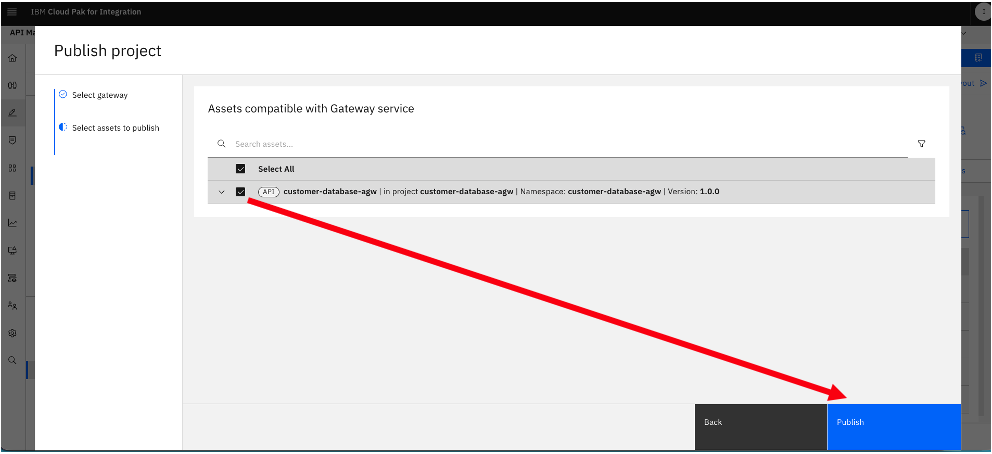Image resolution: width=992 pixels, height=454 pixels.
Task: Toggle the Select All checkbox
Action: (240, 169)
